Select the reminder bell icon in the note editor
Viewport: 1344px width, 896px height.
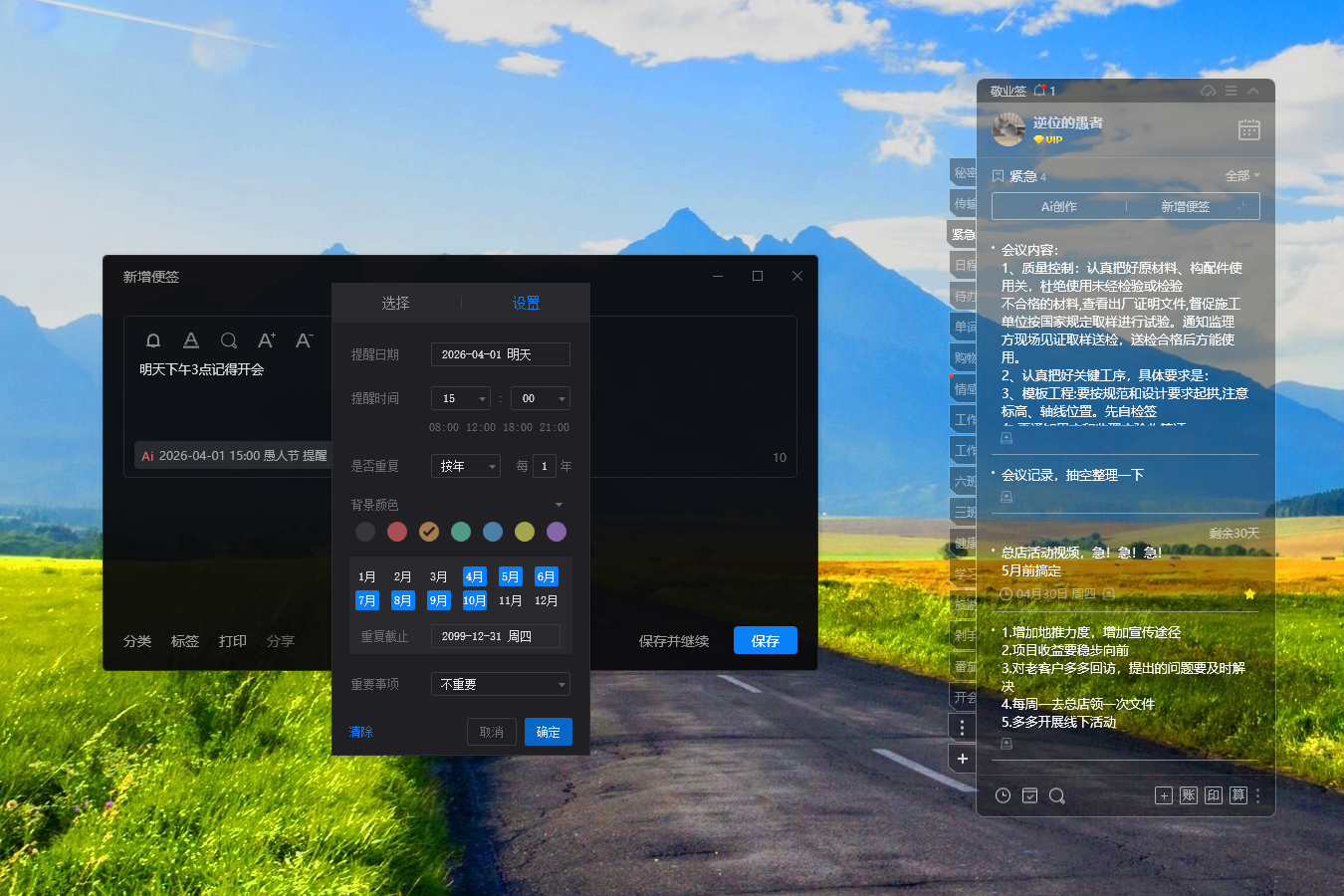(152, 340)
